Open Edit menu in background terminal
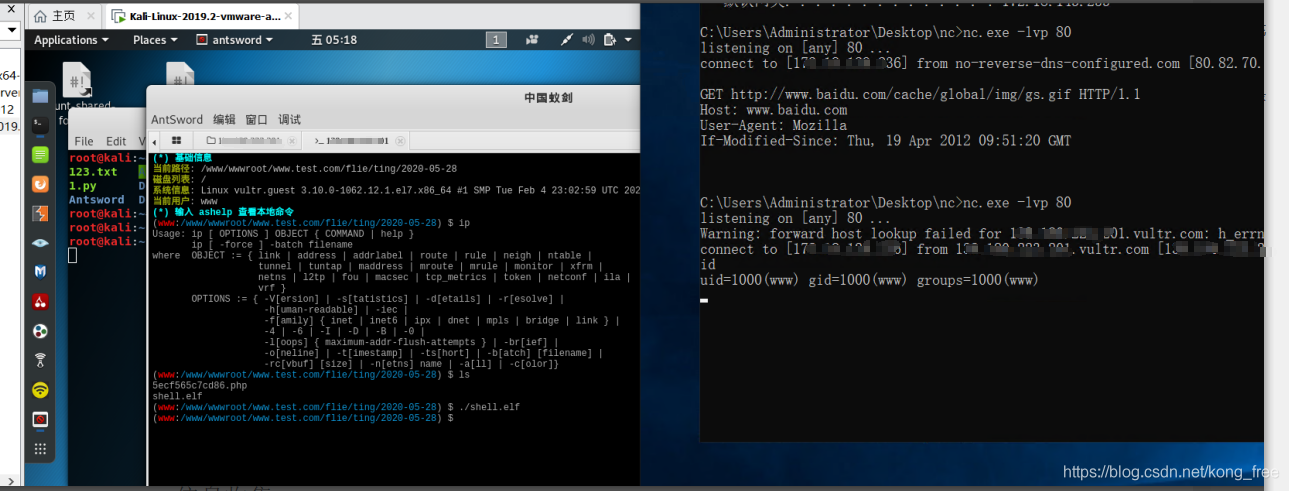The image size is (1289, 491). 116,141
